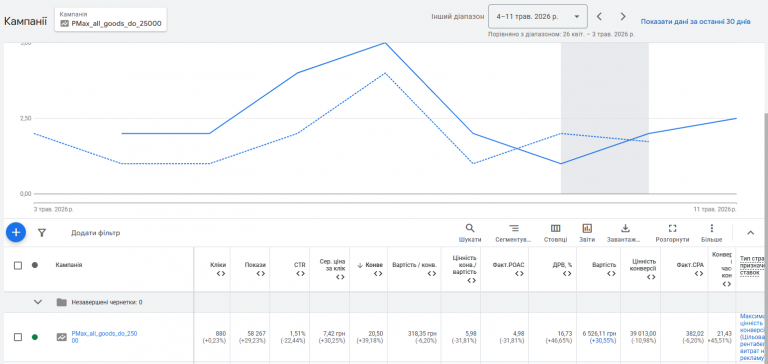This screenshot has height=364, width=768.
Task: Open the PMax_all_goods_do_250 00 campaign link in table
Action: (104, 337)
